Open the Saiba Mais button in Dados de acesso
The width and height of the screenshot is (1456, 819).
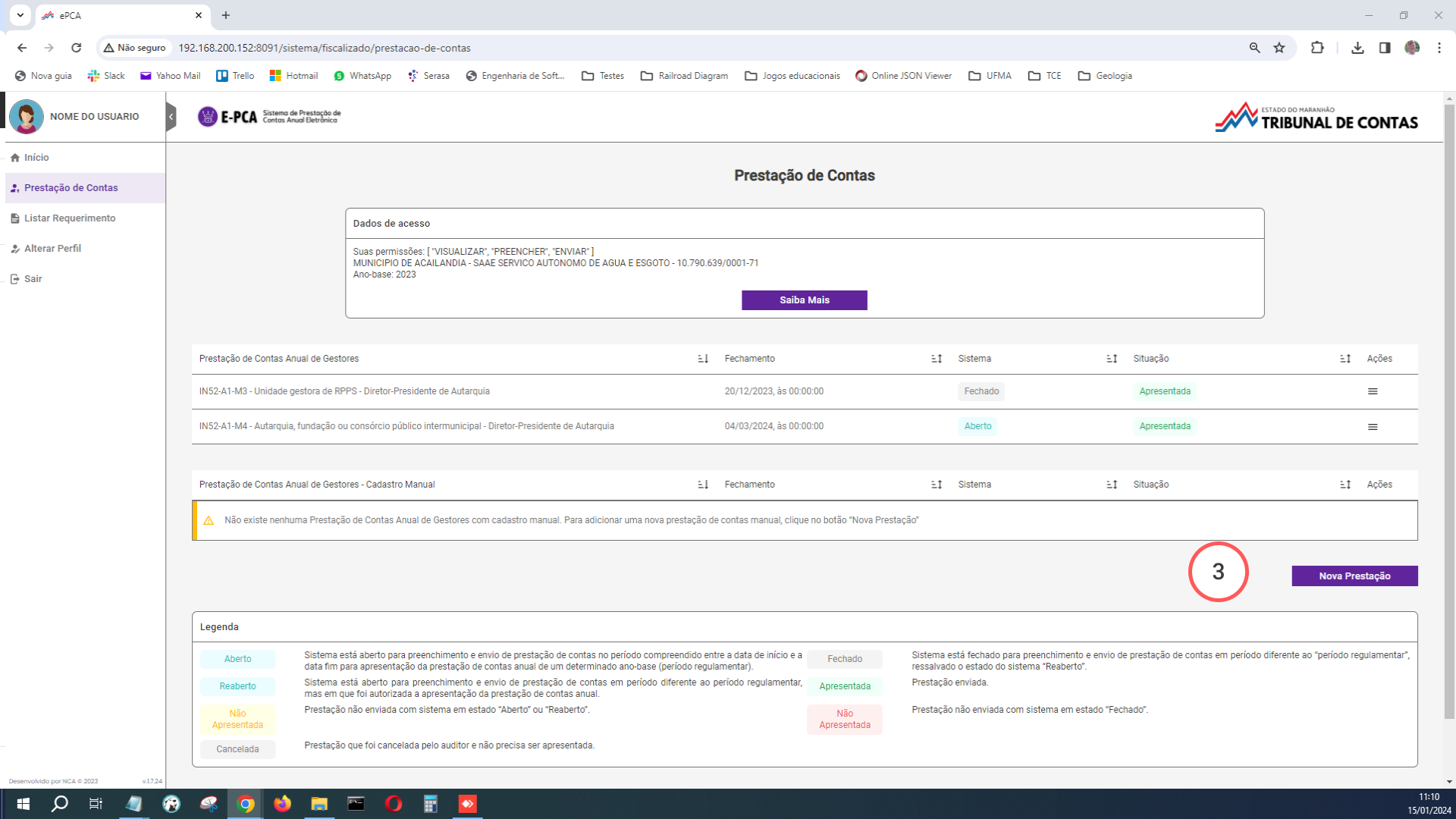point(804,299)
